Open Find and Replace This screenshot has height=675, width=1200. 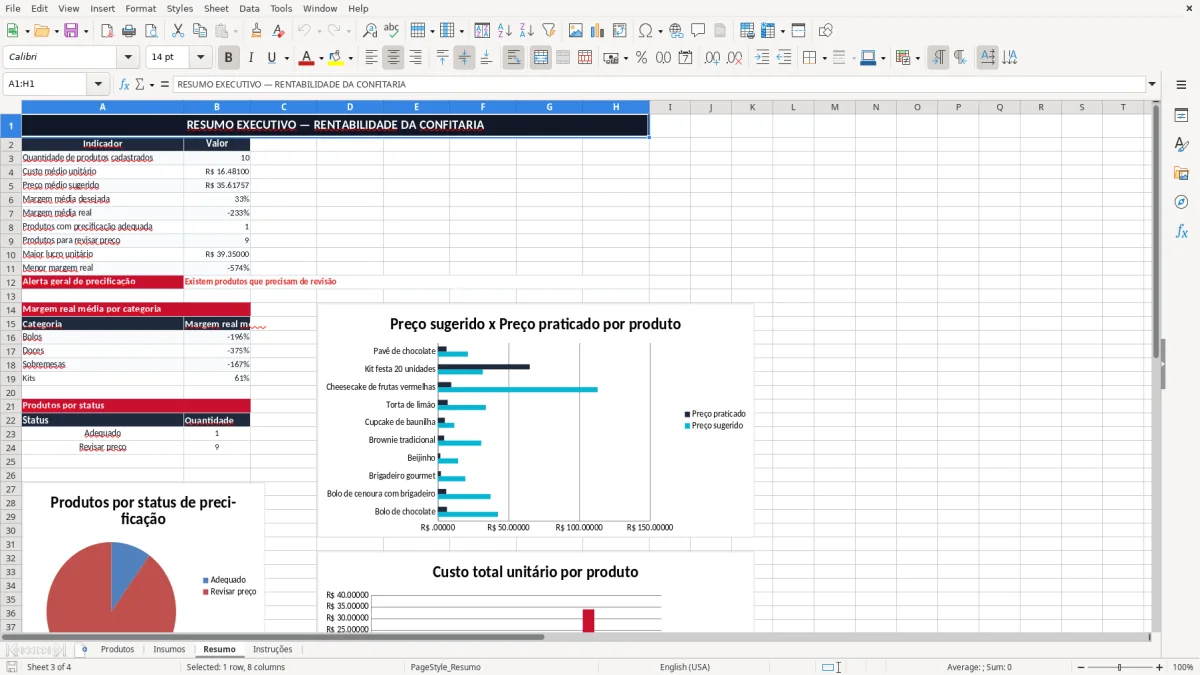click(x=370, y=31)
